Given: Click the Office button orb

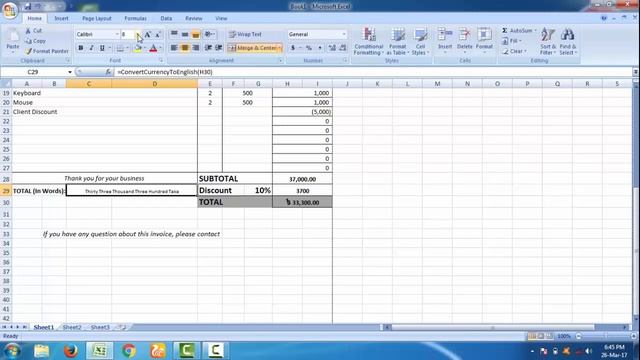Looking at the screenshot, I should tap(10, 10).
